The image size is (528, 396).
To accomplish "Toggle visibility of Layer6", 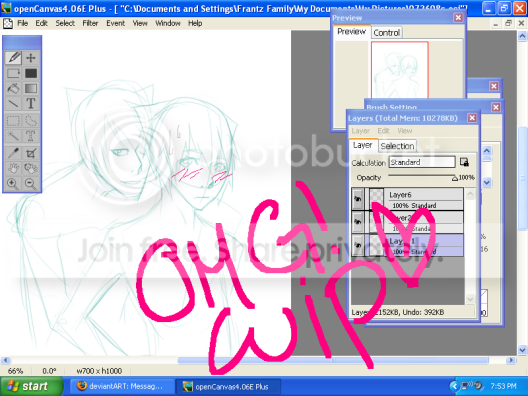I will click(358, 199).
